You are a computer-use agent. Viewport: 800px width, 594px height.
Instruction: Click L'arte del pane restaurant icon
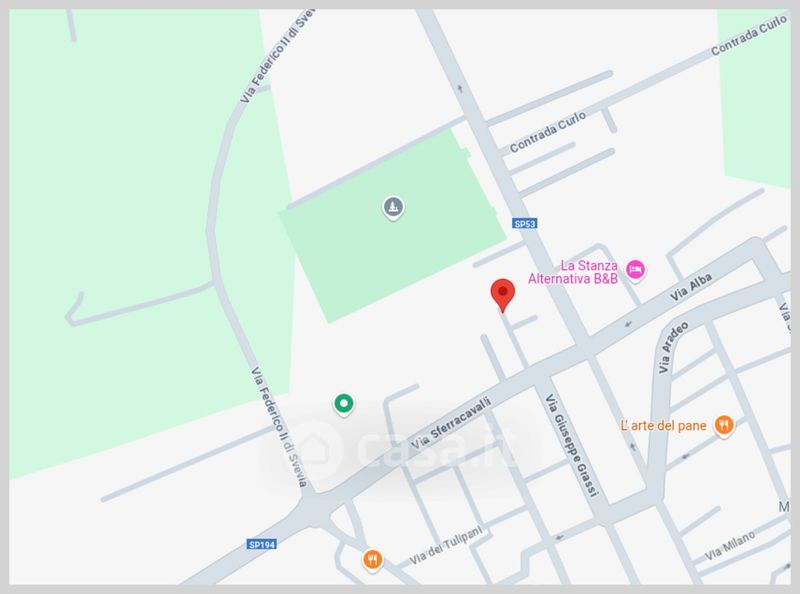(723, 426)
